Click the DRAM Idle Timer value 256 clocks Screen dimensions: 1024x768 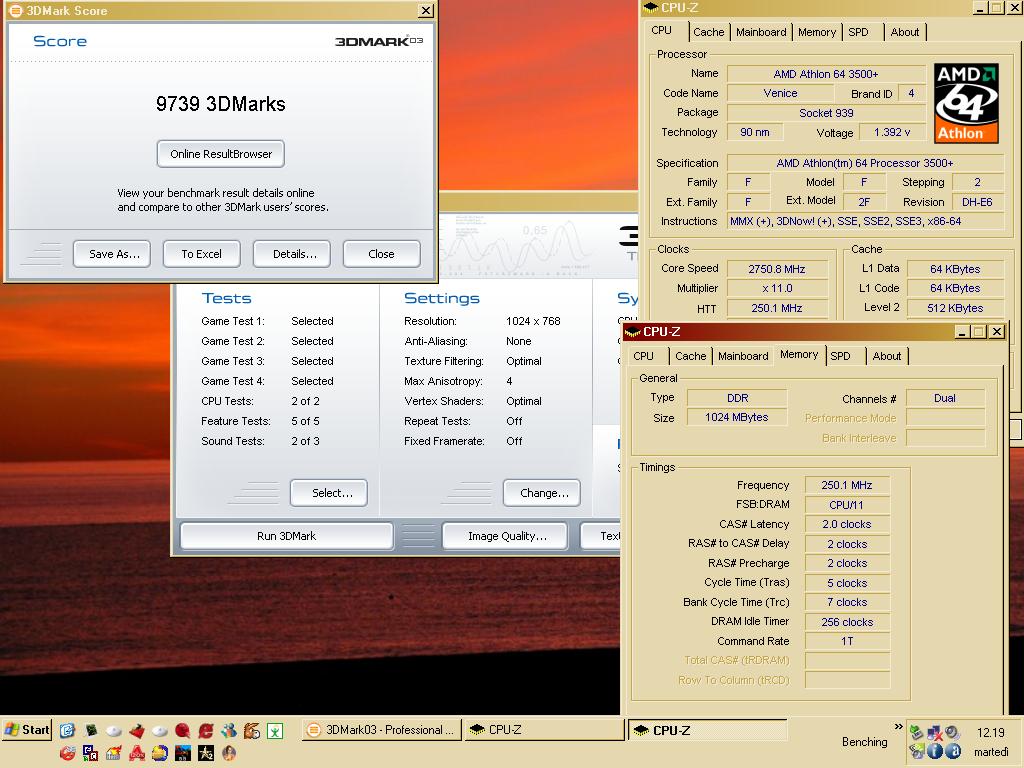point(846,622)
